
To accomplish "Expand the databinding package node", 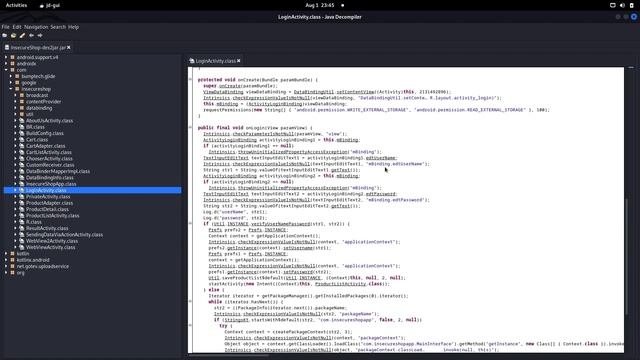I will click(16, 108).
